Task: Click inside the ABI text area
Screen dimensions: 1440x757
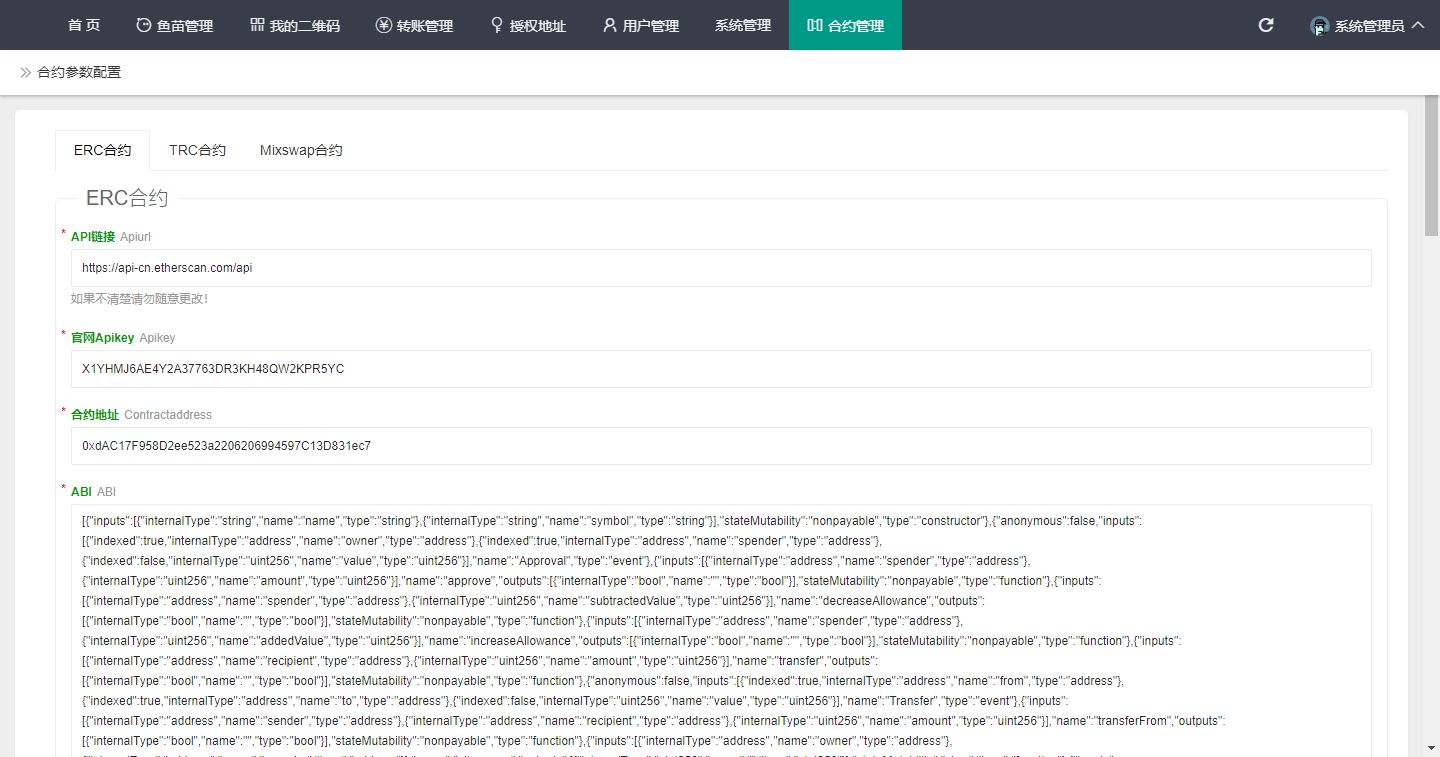Action: click(x=720, y=630)
